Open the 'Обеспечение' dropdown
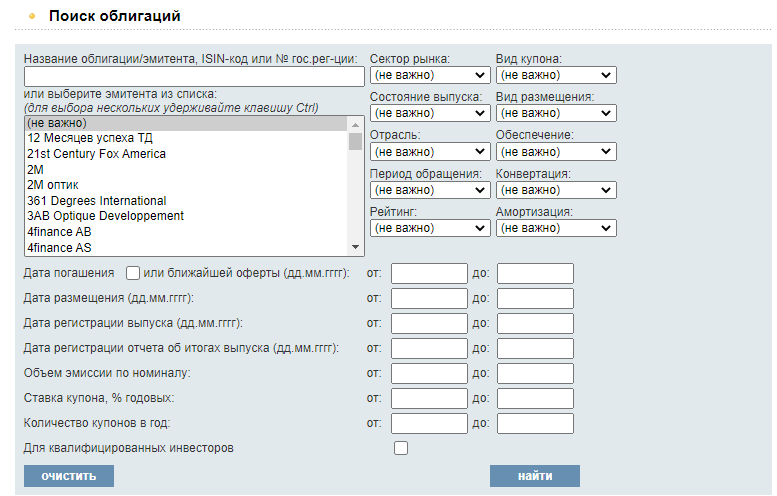The width and height of the screenshot is (777, 496). click(556, 152)
